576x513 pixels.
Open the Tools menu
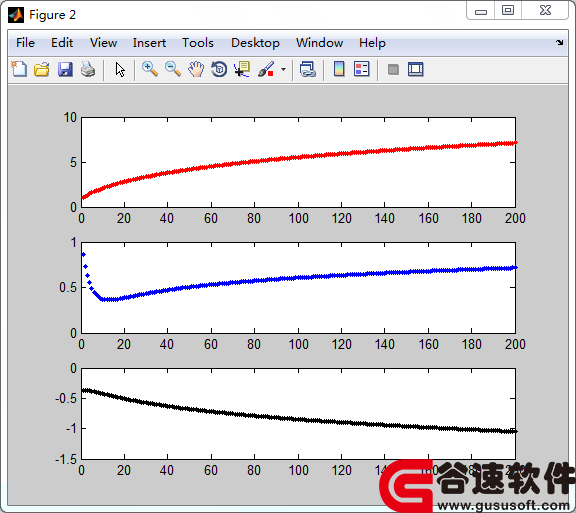click(198, 43)
